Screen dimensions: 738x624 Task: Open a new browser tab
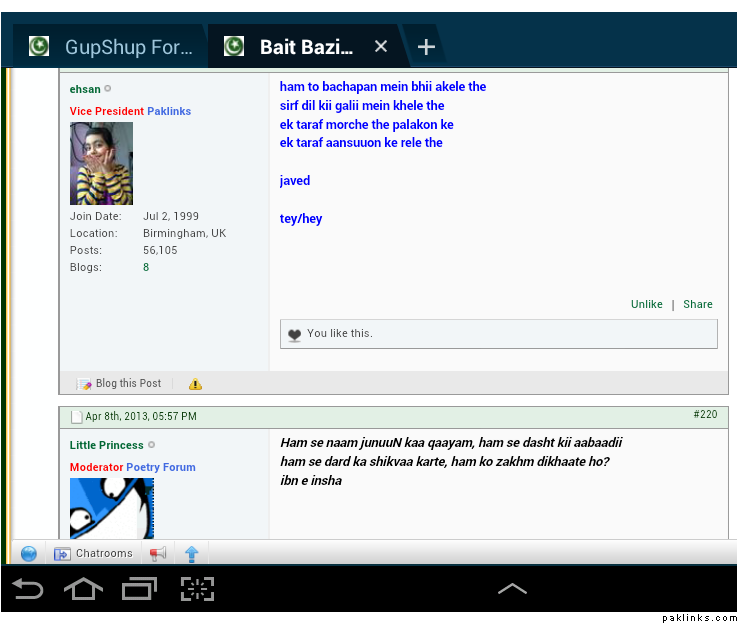[426, 47]
